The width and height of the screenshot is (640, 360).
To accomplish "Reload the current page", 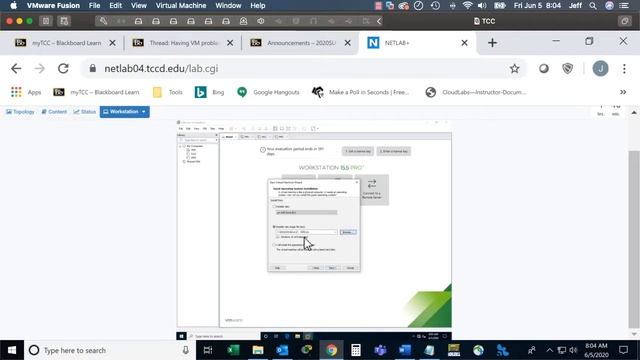I will pyautogui.click(x=63, y=69).
